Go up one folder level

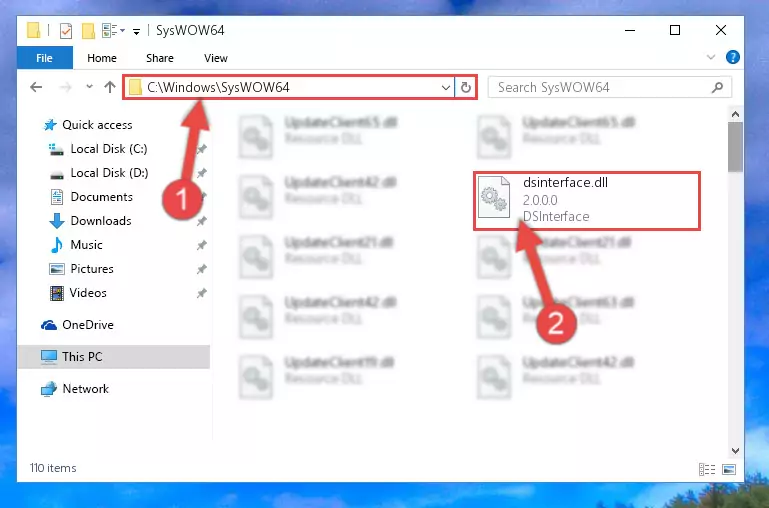tap(110, 87)
